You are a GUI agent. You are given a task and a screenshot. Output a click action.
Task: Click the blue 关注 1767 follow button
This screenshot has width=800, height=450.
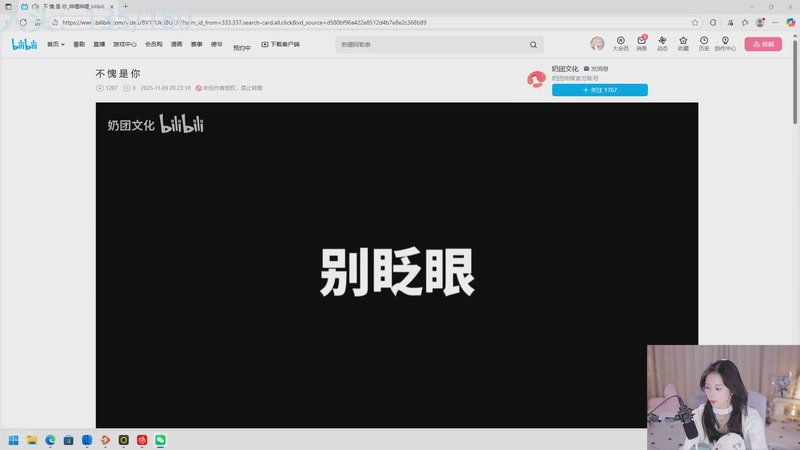click(600, 90)
